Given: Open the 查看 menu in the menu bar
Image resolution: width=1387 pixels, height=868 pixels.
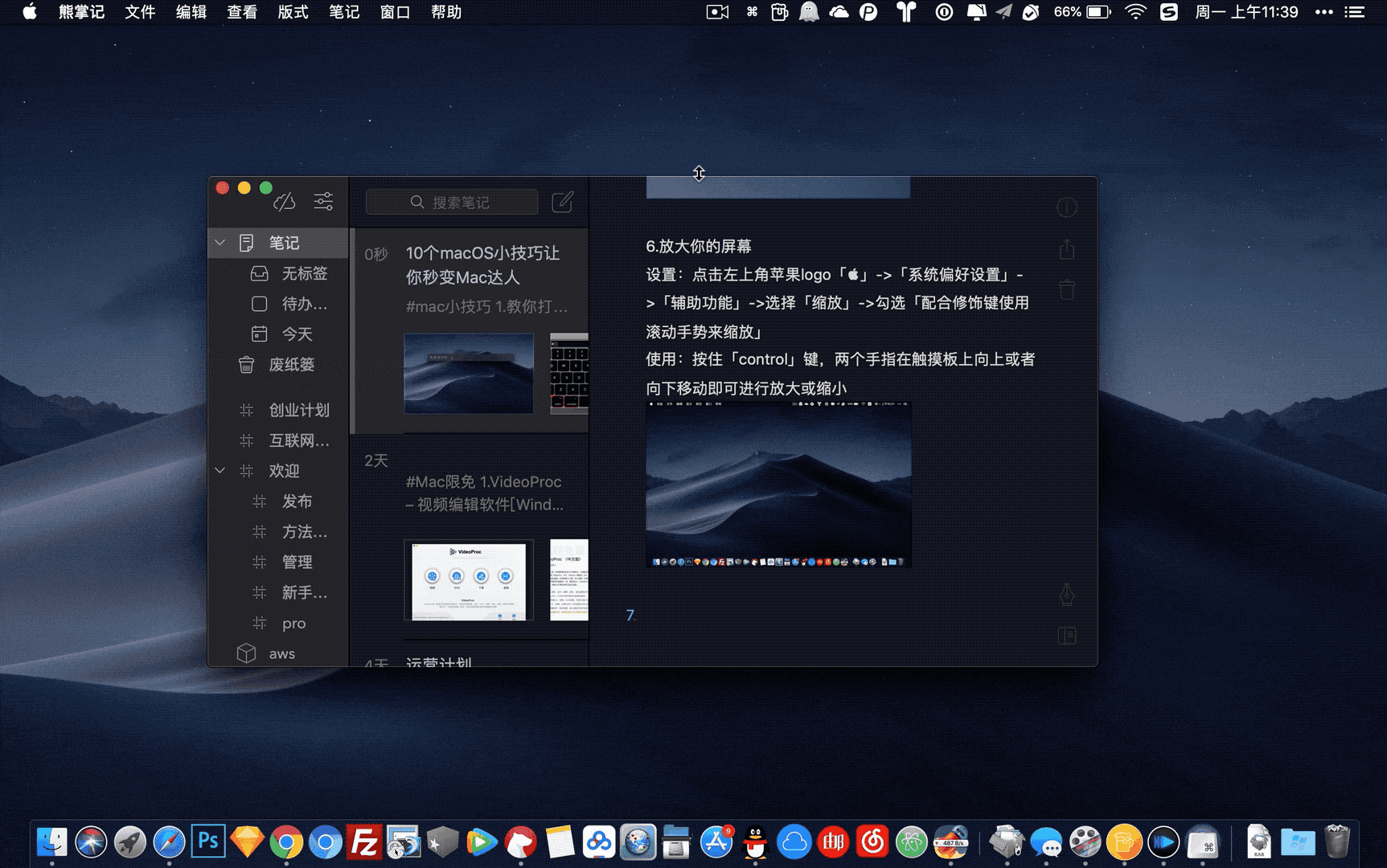Looking at the screenshot, I should pyautogui.click(x=241, y=12).
